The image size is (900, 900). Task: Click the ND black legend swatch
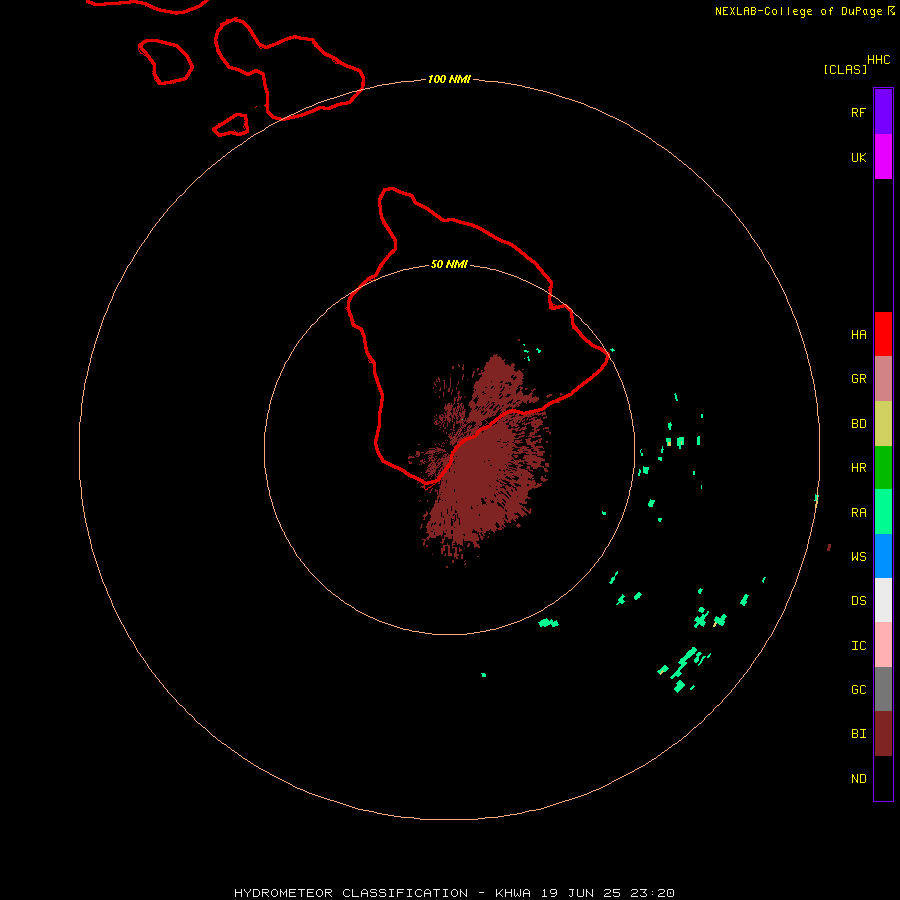pos(883,778)
